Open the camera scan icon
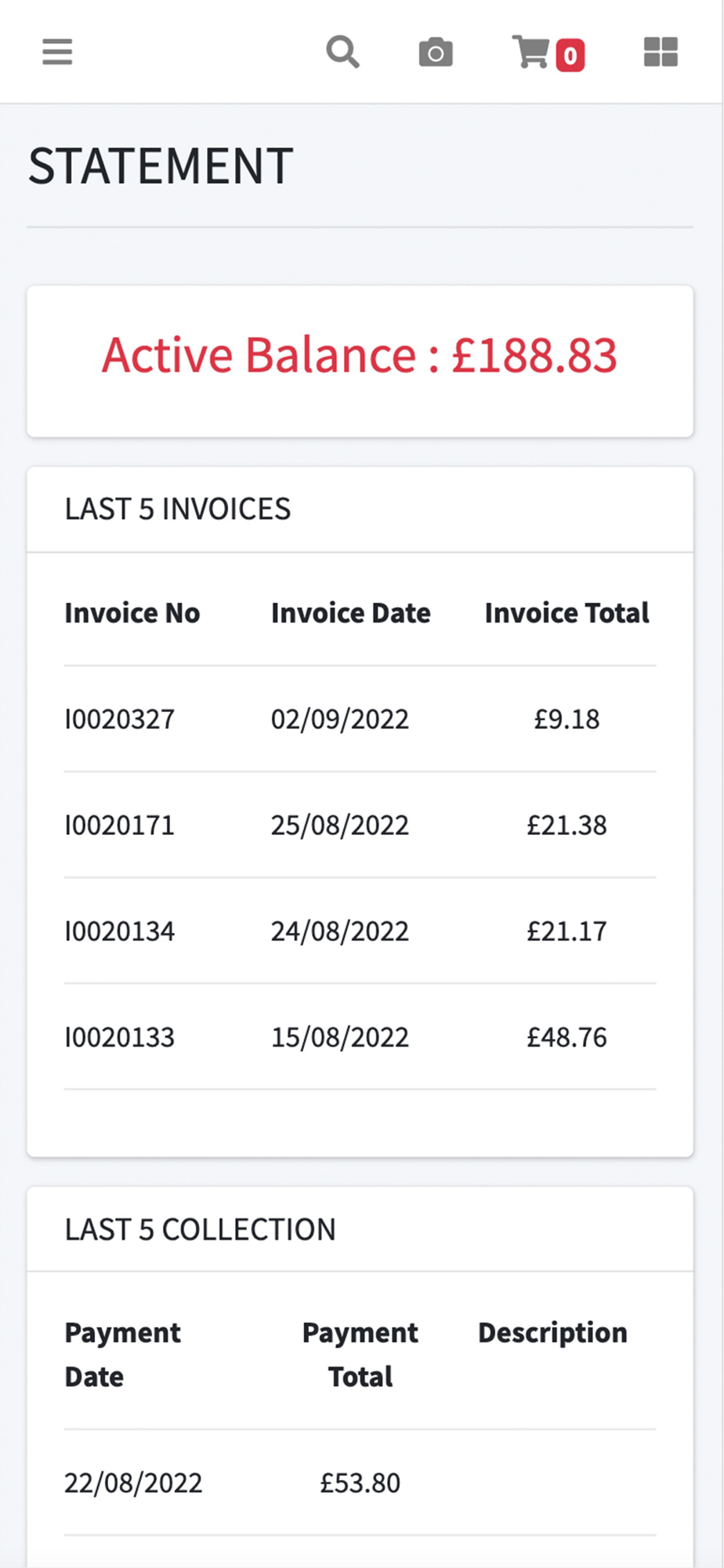 436,53
